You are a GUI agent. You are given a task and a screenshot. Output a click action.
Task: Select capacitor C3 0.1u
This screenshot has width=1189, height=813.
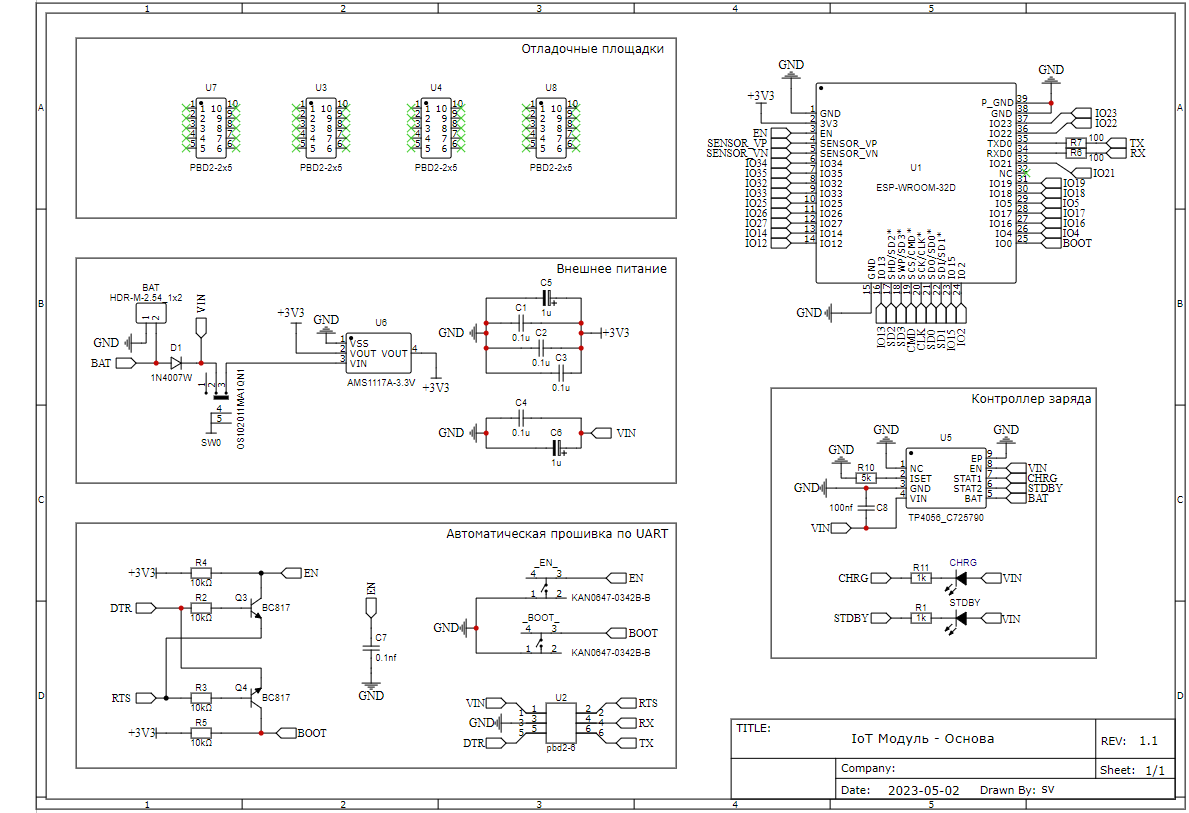click(561, 372)
